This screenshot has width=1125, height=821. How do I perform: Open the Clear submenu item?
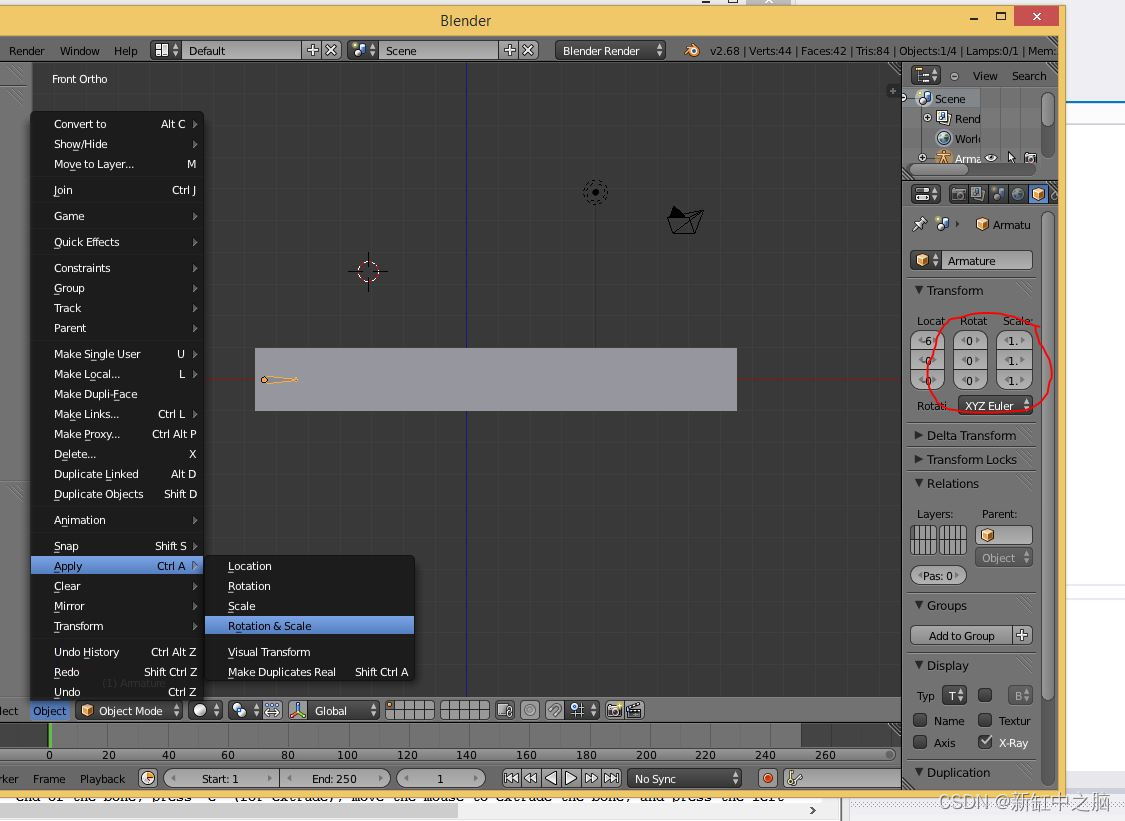(118, 586)
